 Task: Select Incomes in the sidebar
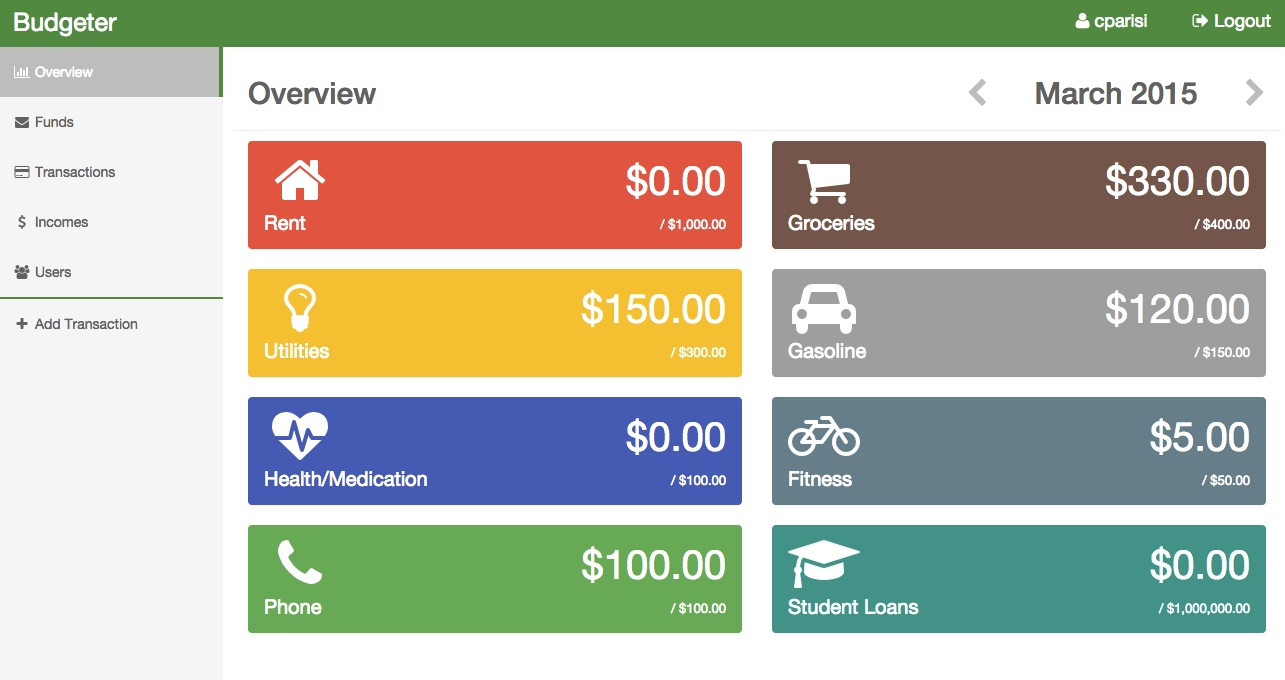(x=111, y=222)
